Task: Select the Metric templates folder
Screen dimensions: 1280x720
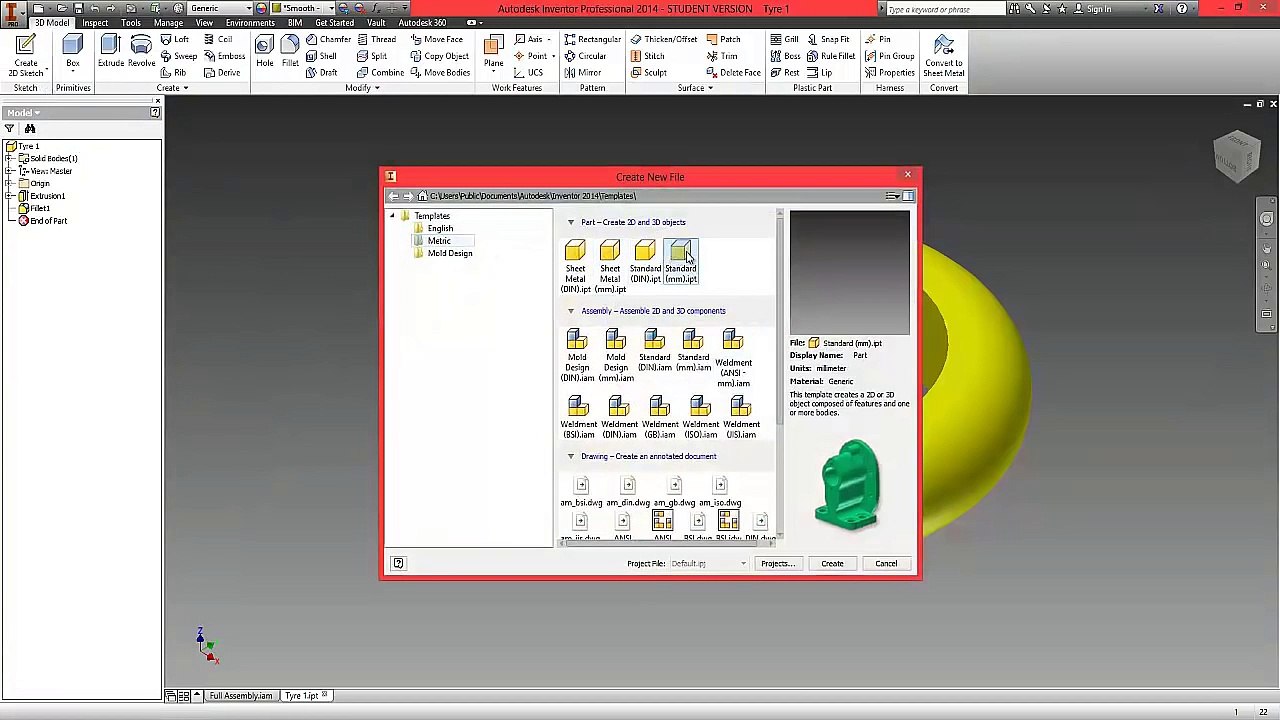Action: coord(439,241)
